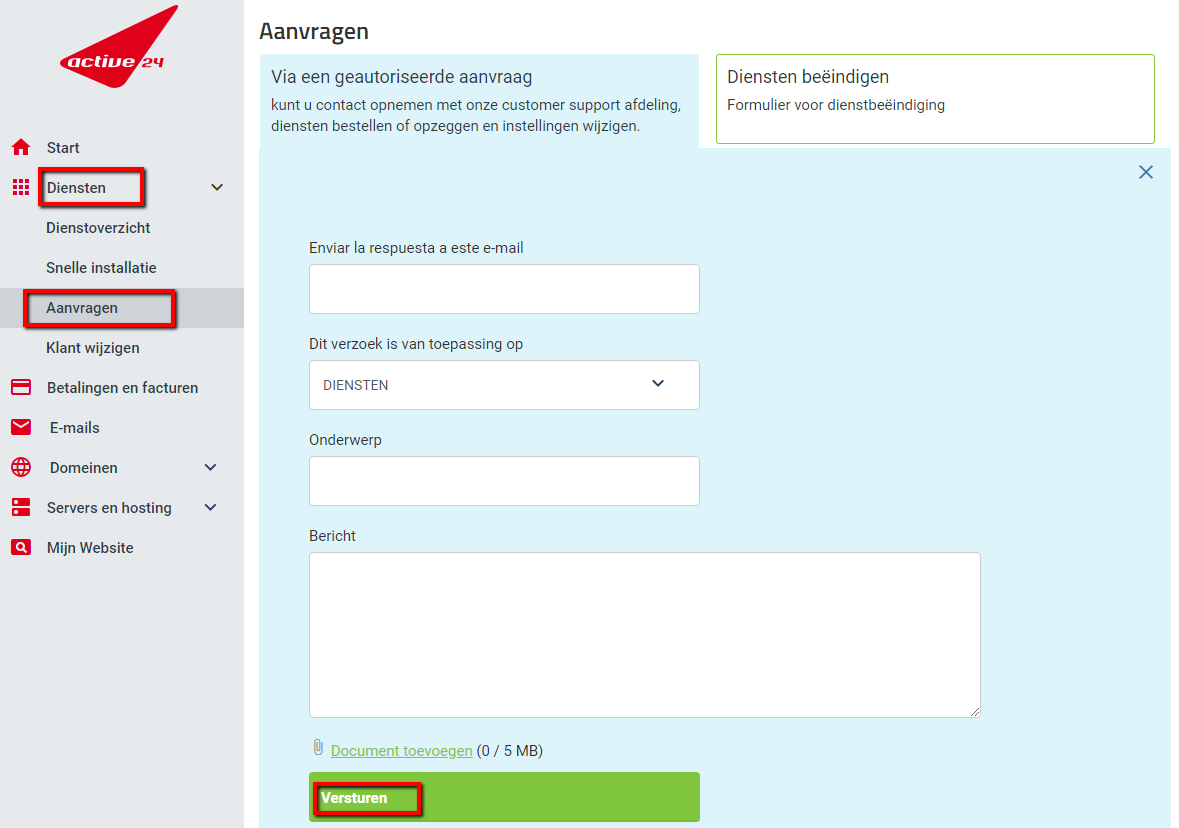1179x828 pixels.
Task: Open Betalingen en facturen
Action: pyautogui.click(x=123, y=388)
